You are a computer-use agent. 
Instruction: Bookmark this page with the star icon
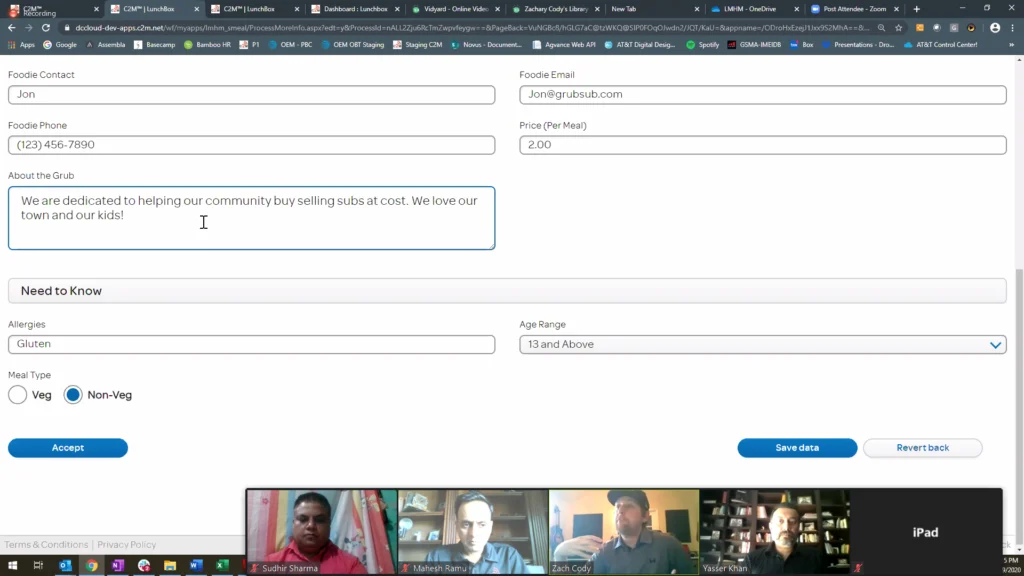(x=899, y=28)
